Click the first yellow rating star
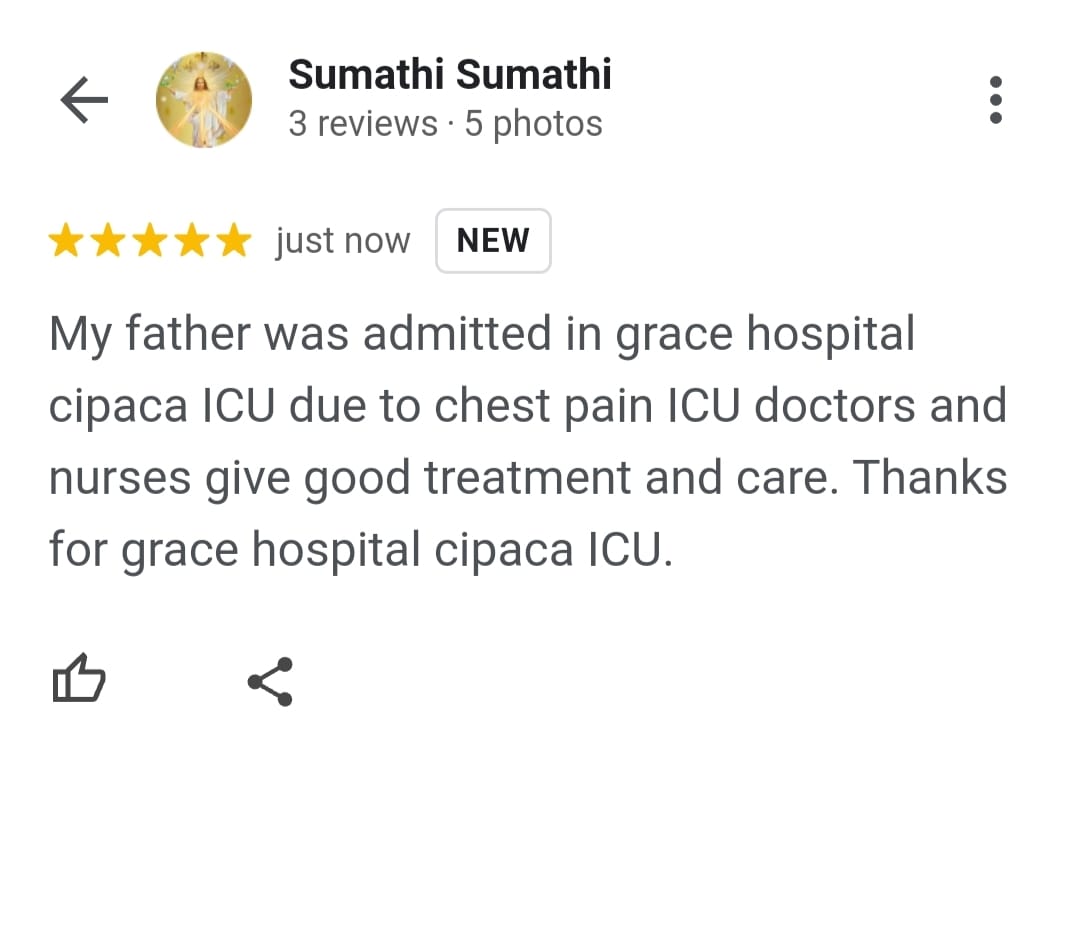The height and width of the screenshot is (925, 1080). pos(66,241)
